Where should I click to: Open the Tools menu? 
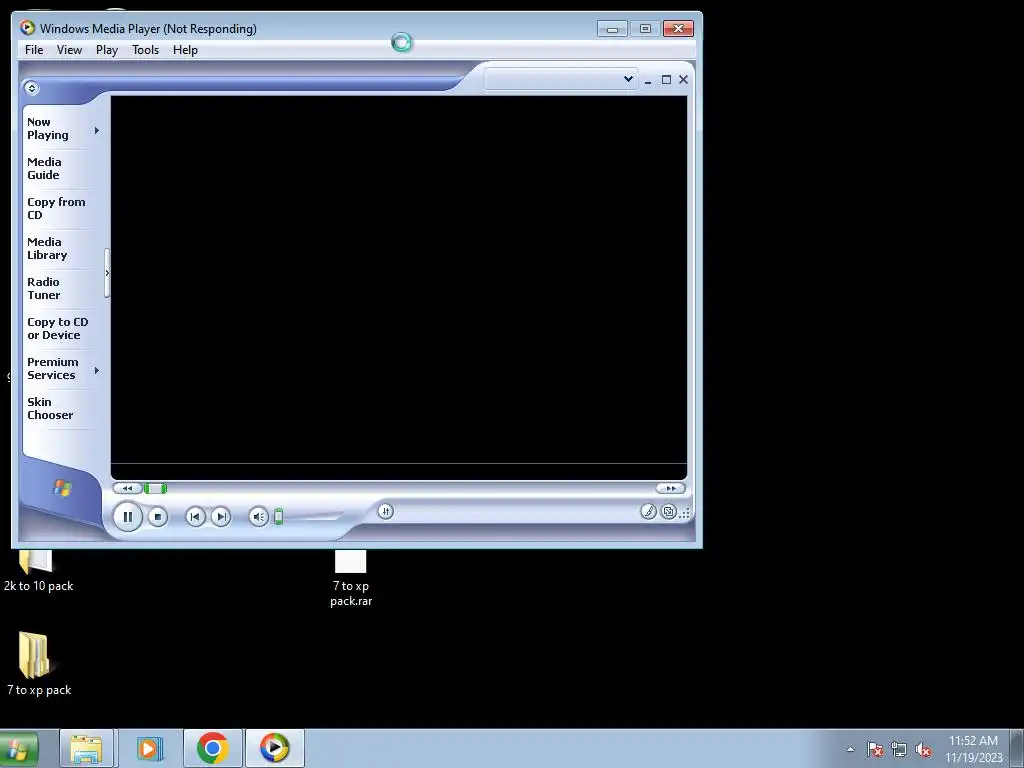point(145,50)
